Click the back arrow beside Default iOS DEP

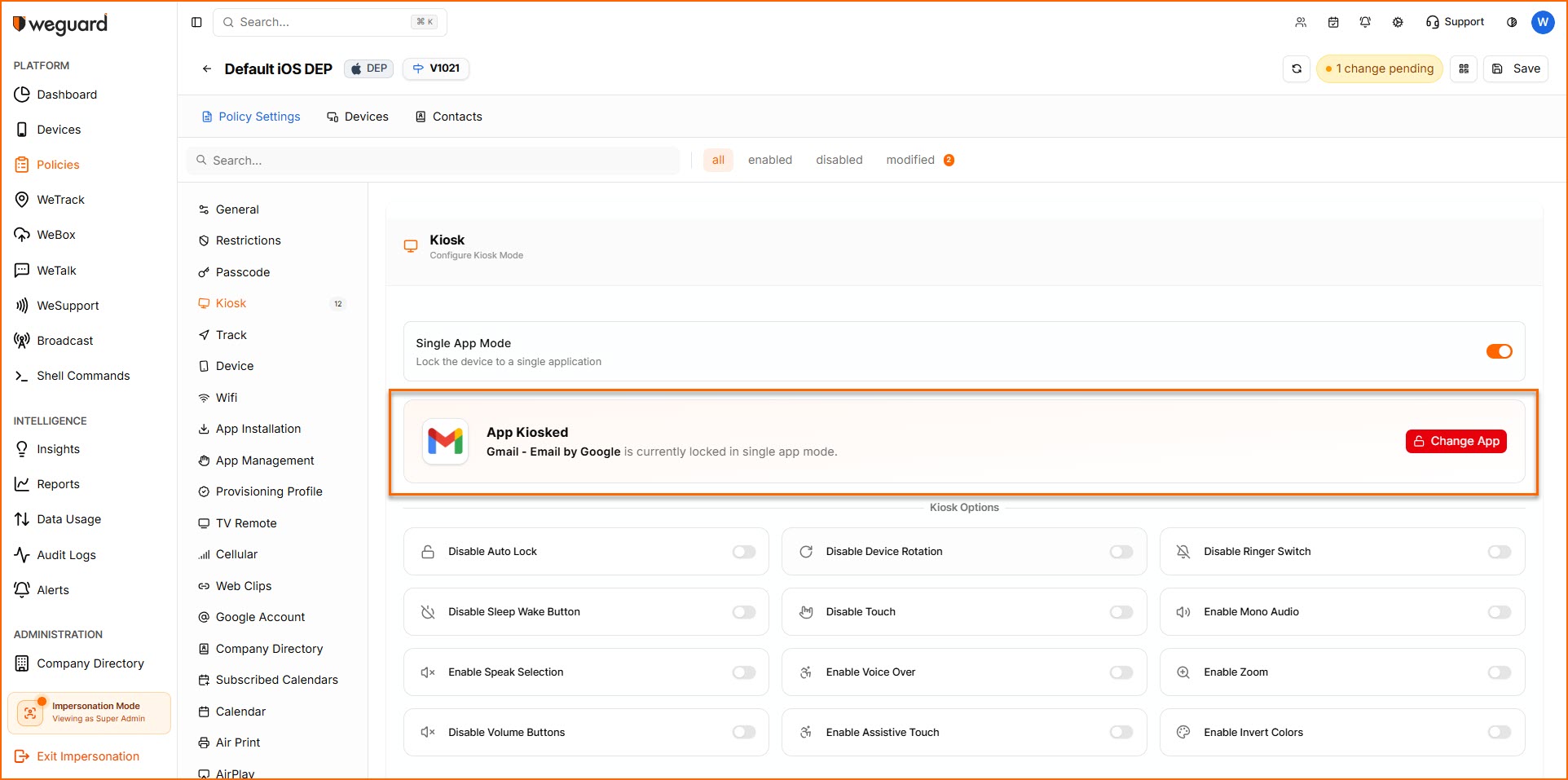[207, 69]
